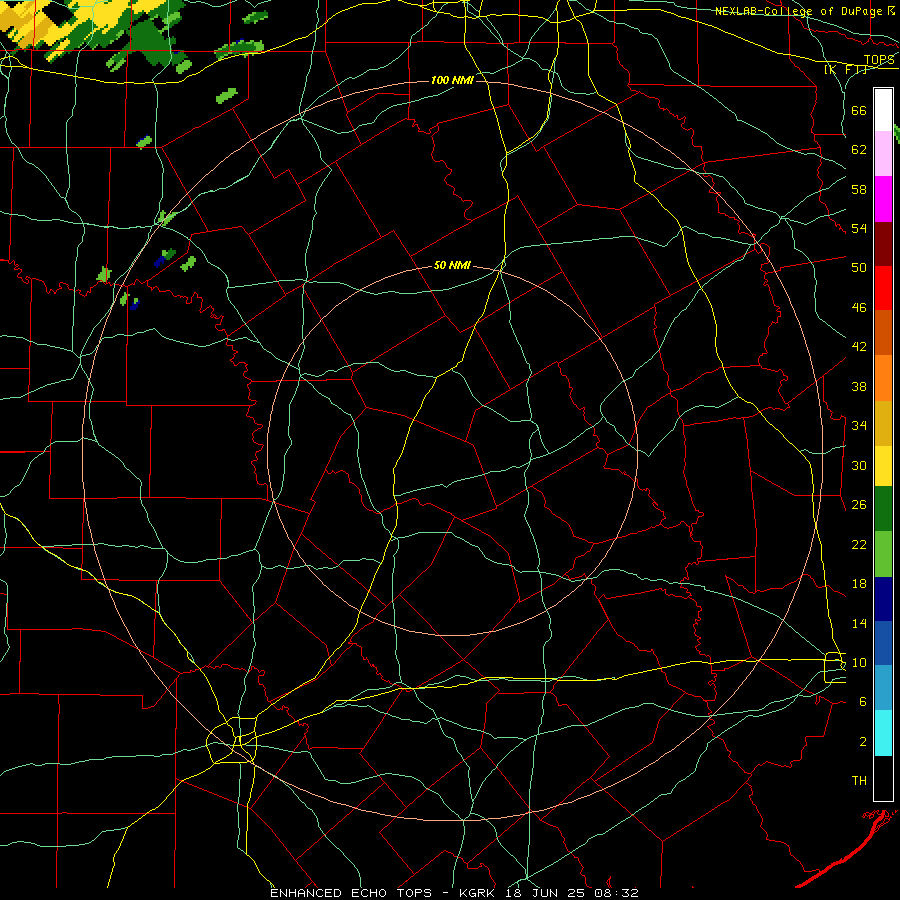
Task: Click the legend value 62
Action: coord(859,149)
